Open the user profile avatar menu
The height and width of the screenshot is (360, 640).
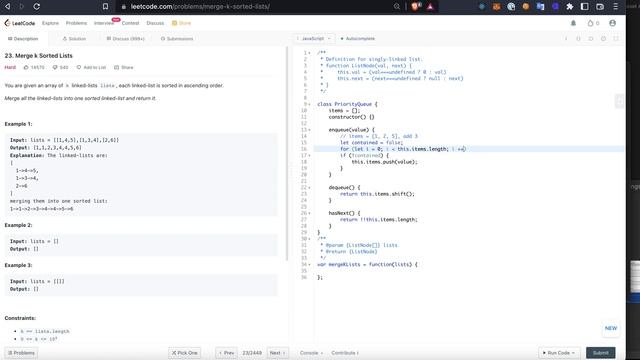(x=612, y=23)
